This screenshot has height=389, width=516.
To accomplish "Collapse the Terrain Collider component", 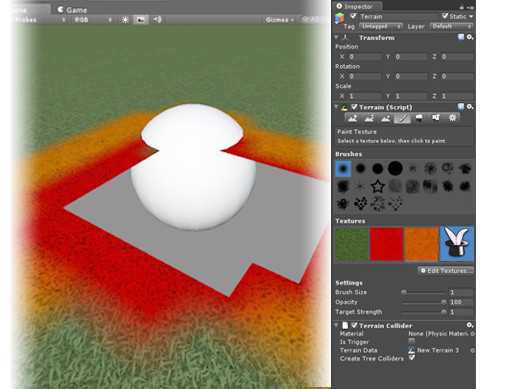I will click(x=337, y=325).
